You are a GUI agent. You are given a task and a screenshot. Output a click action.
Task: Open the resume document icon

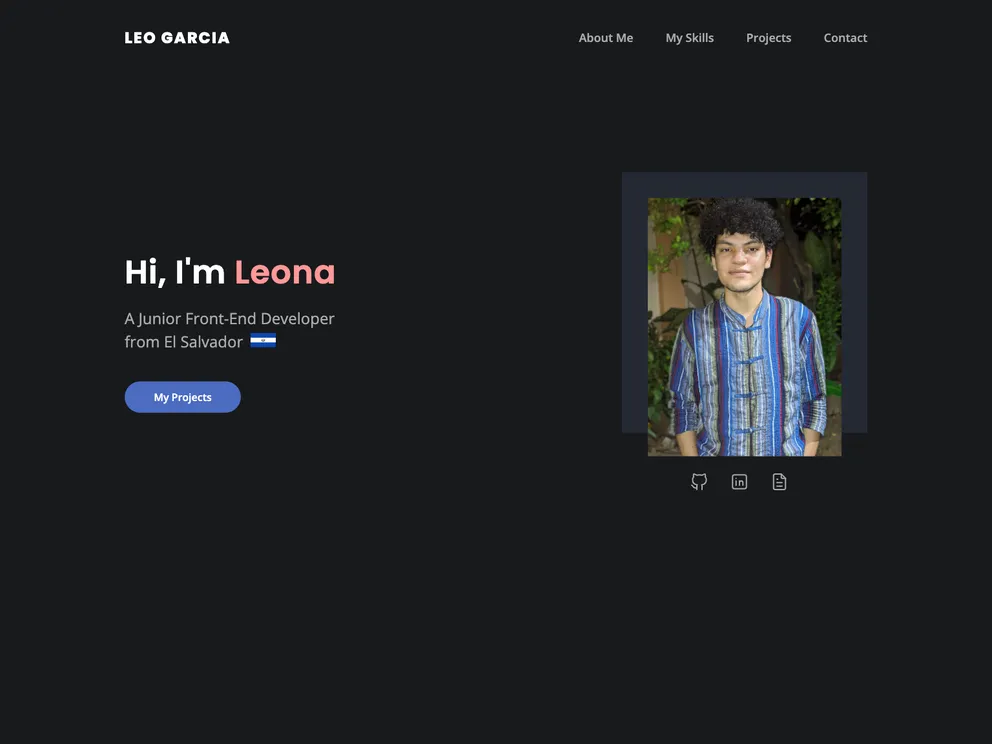[x=779, y=481]
